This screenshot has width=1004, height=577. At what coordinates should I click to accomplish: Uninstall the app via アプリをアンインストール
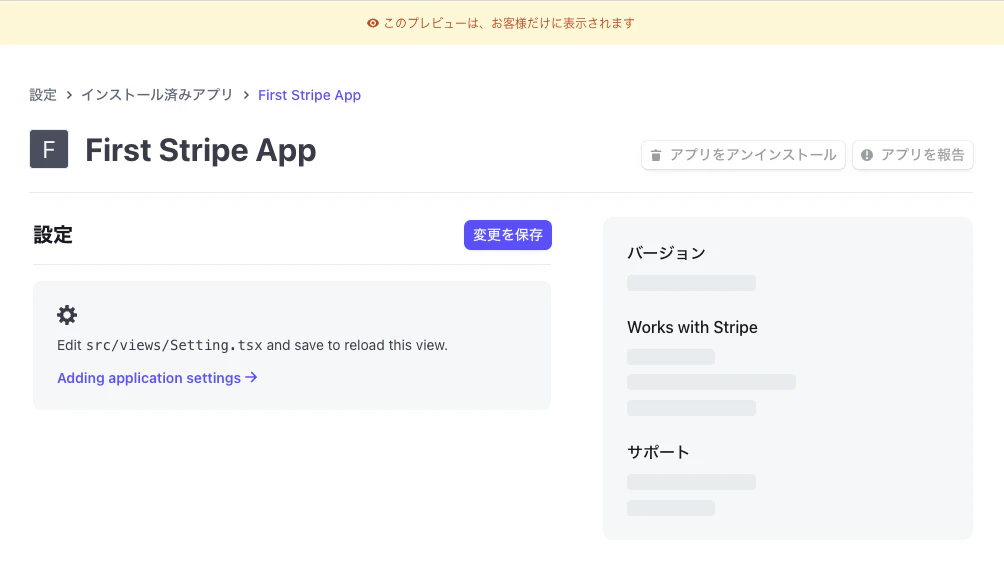tap(743, 155)
